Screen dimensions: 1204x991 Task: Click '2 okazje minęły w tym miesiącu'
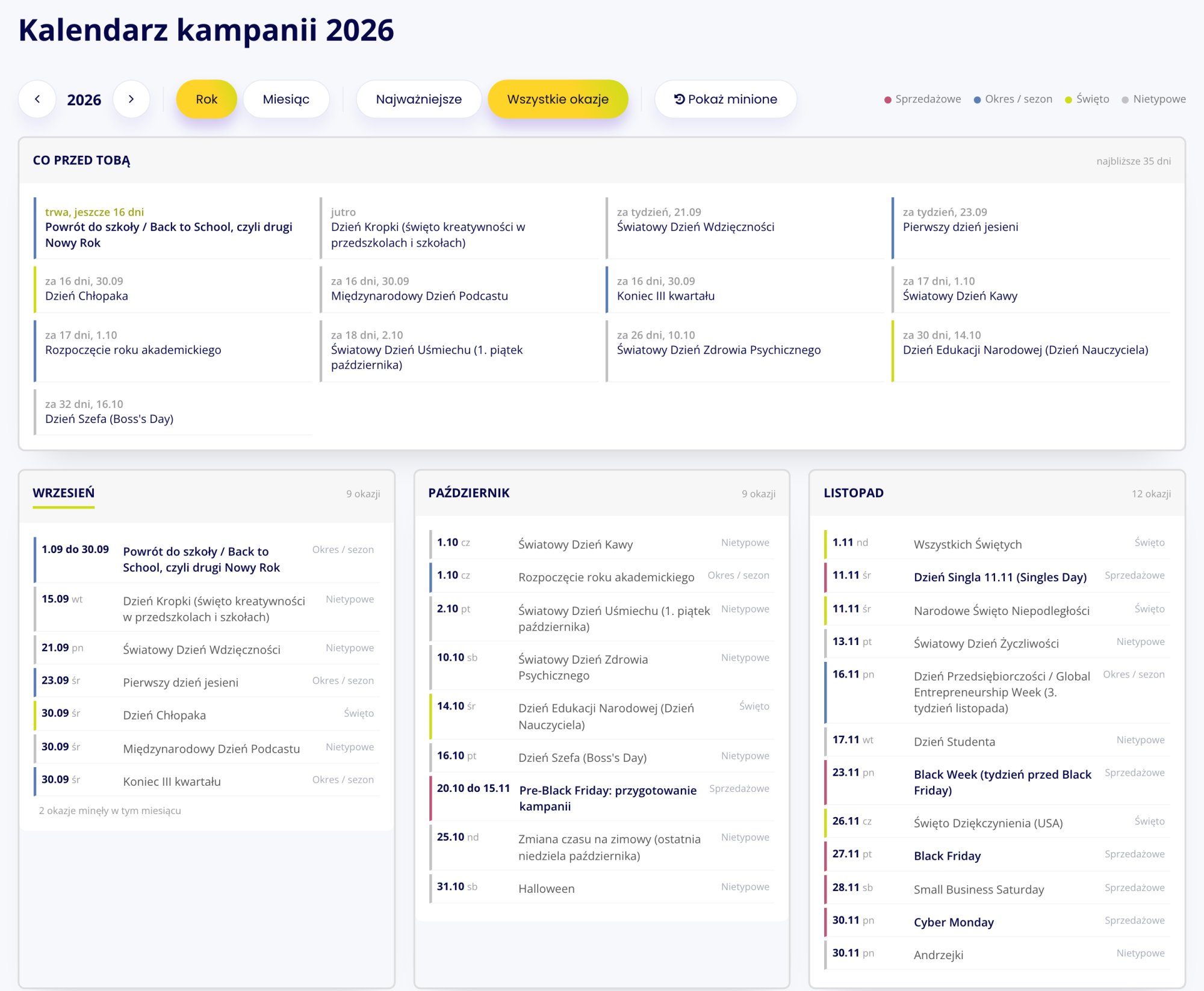tap(110, 810)
